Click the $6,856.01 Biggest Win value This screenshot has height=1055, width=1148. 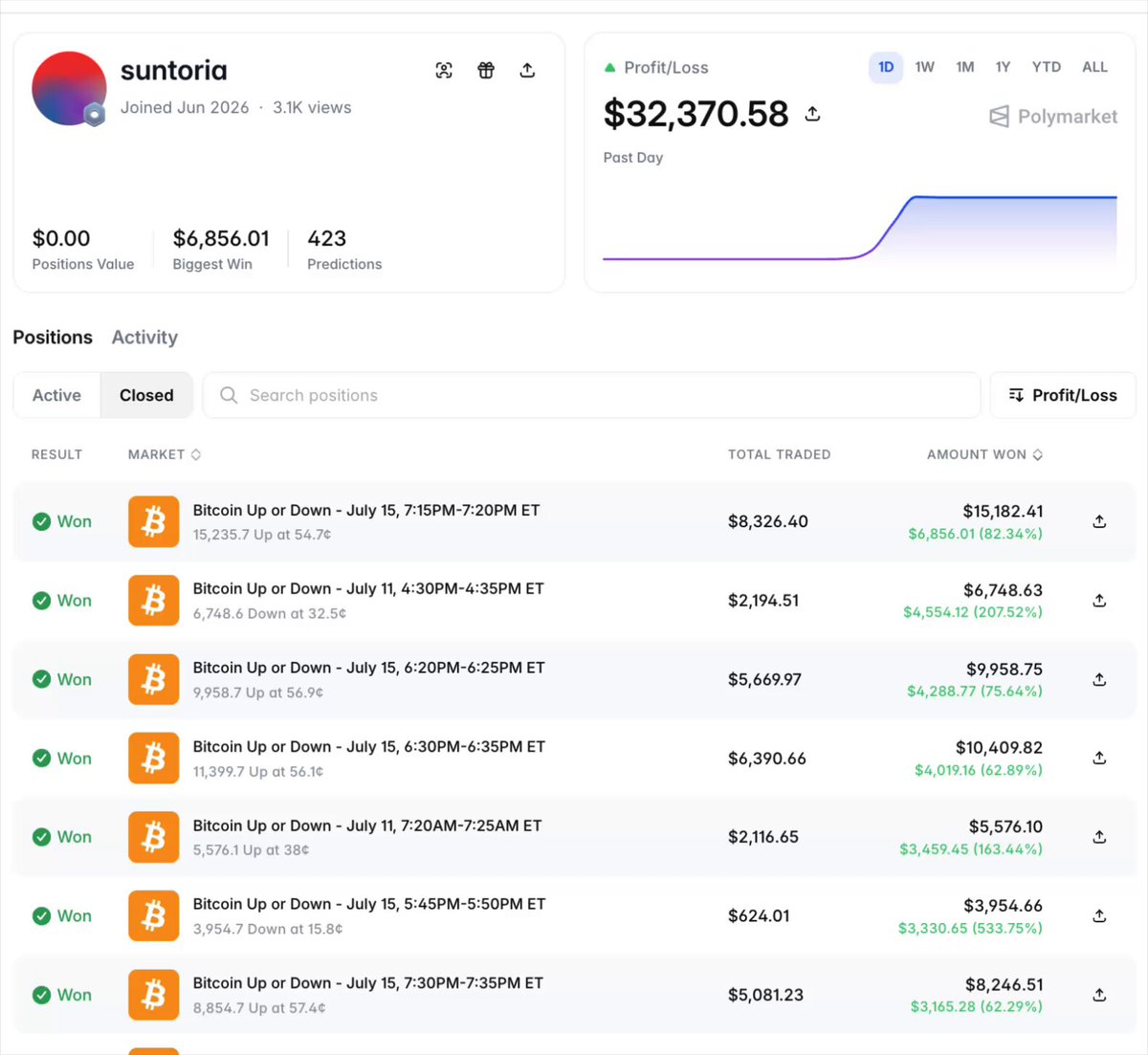[221, 238]
